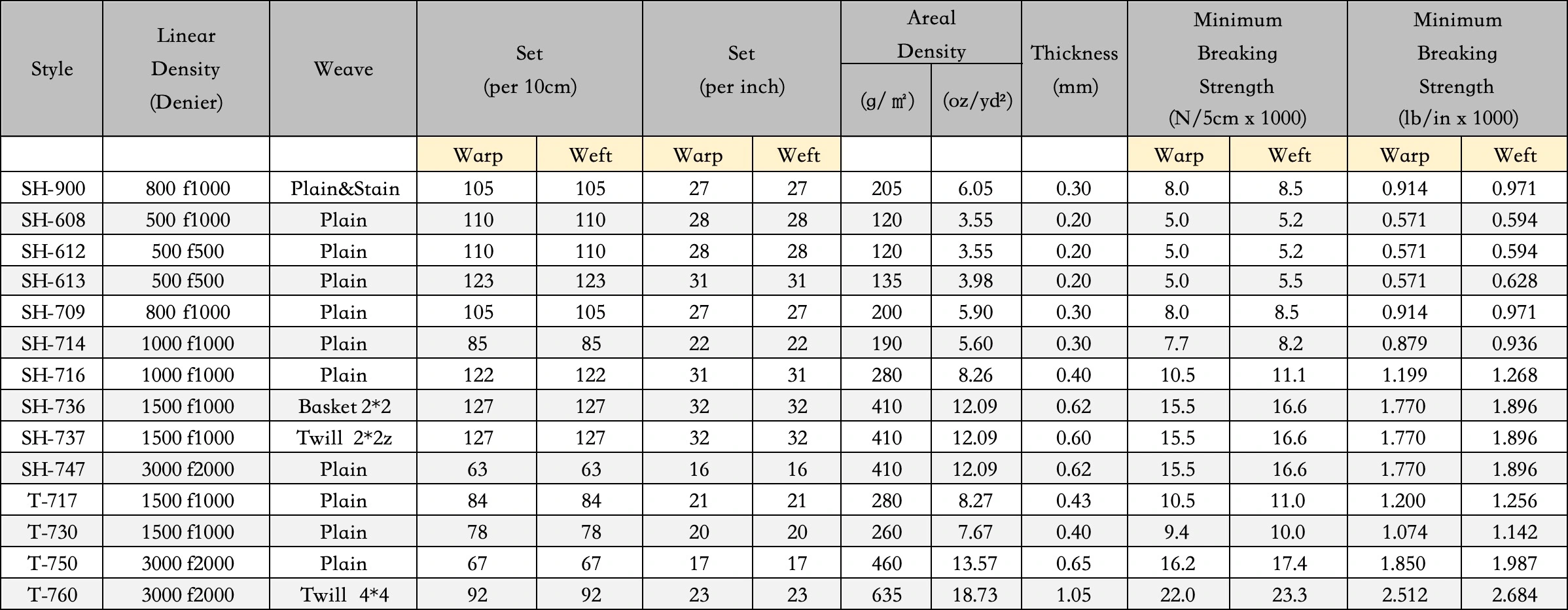Click the Style column header
Screen dimensions: 1568x610
(52, 69)
